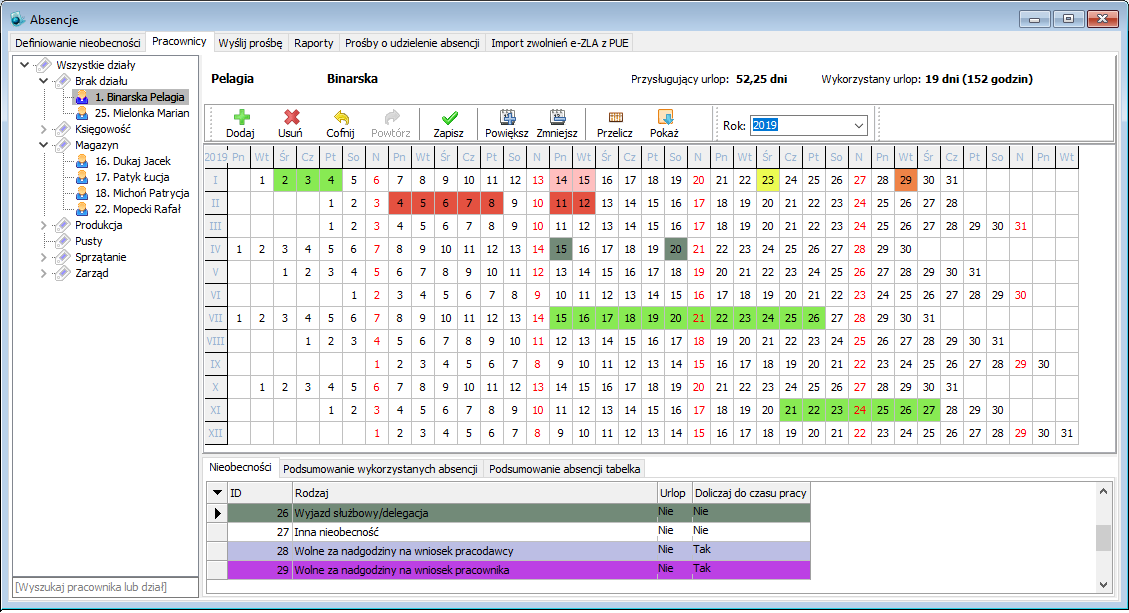Click the Cofnij undo arrow icon
This screenshot has height=613, width=1129.
pos(341,117)
